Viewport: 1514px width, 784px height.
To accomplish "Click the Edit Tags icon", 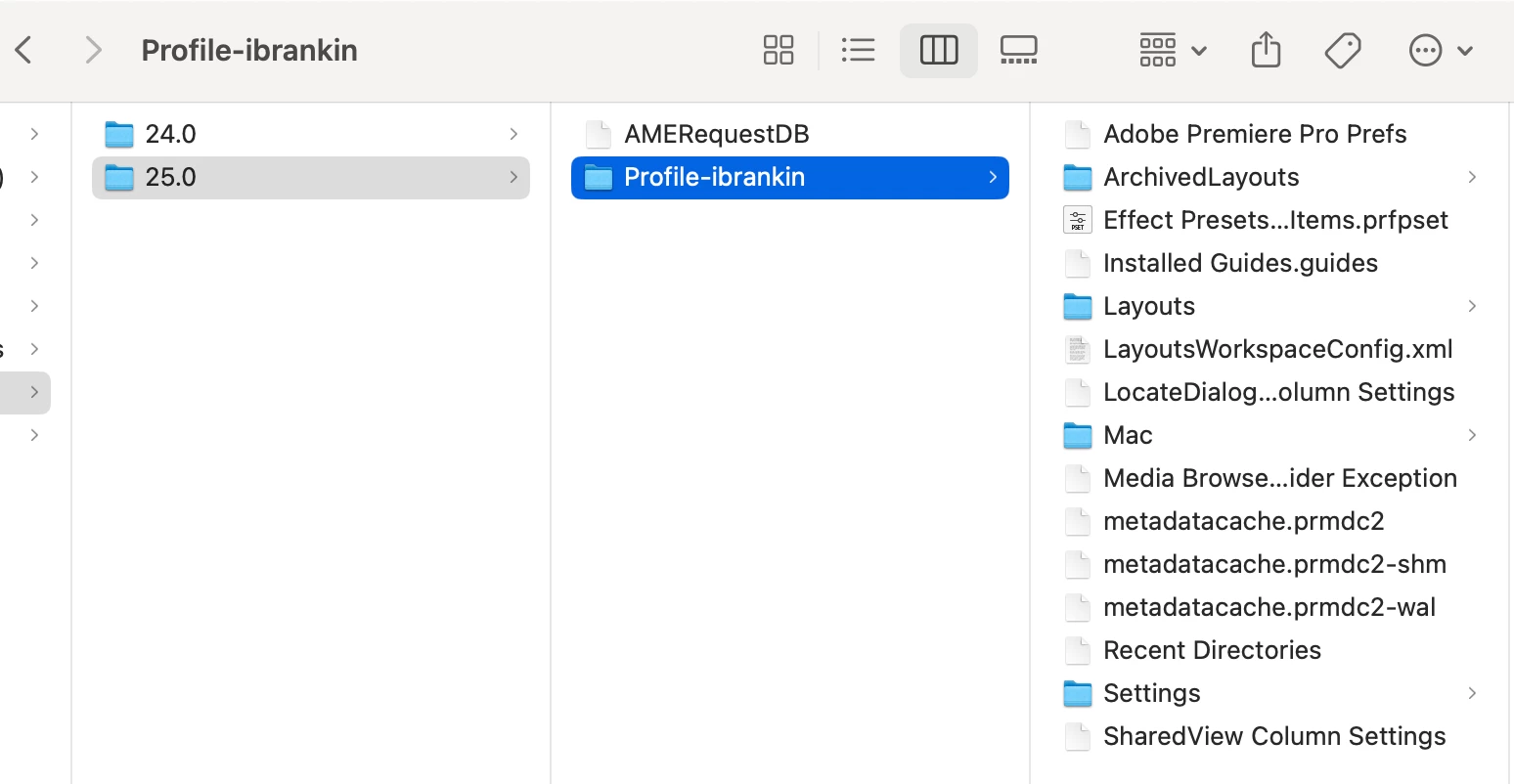I will pos(1343,50).
